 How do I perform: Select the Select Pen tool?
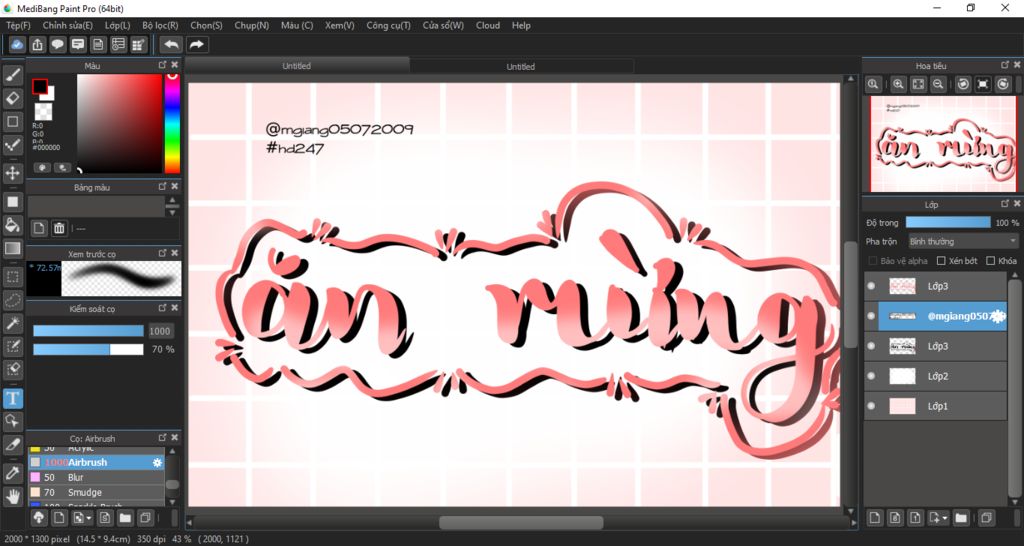tap(12, 345)
